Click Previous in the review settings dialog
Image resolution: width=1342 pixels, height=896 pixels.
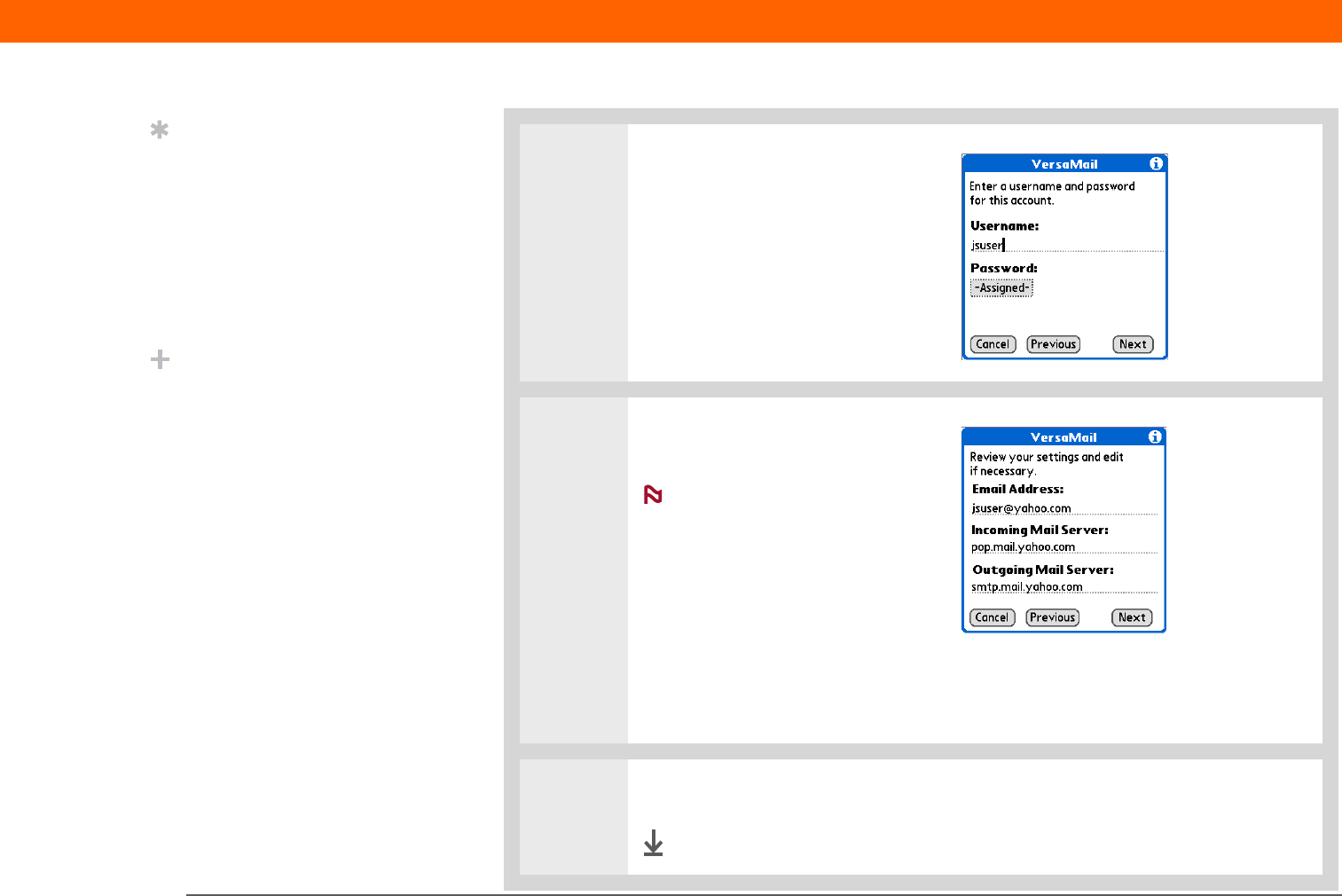click(x=1052, y=617)
